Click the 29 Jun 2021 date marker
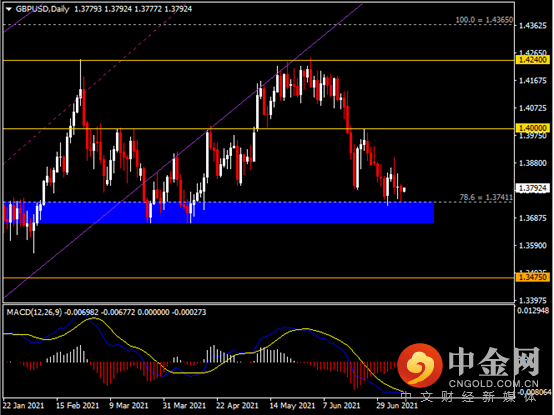This screenshot has height=415, width=554. [397, 405]
